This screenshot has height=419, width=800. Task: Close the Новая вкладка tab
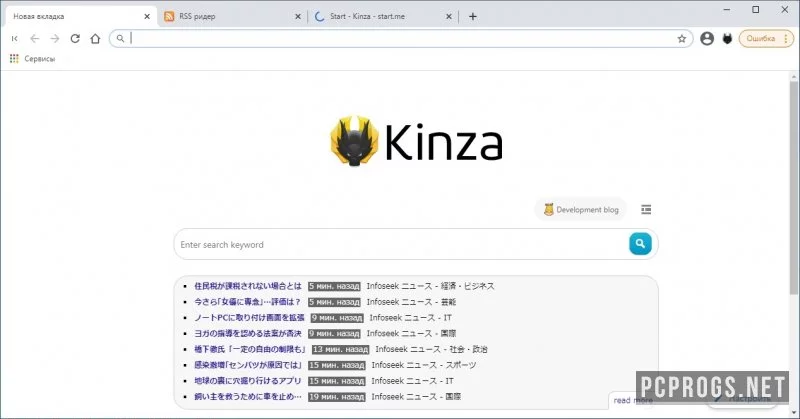point(147,16)
